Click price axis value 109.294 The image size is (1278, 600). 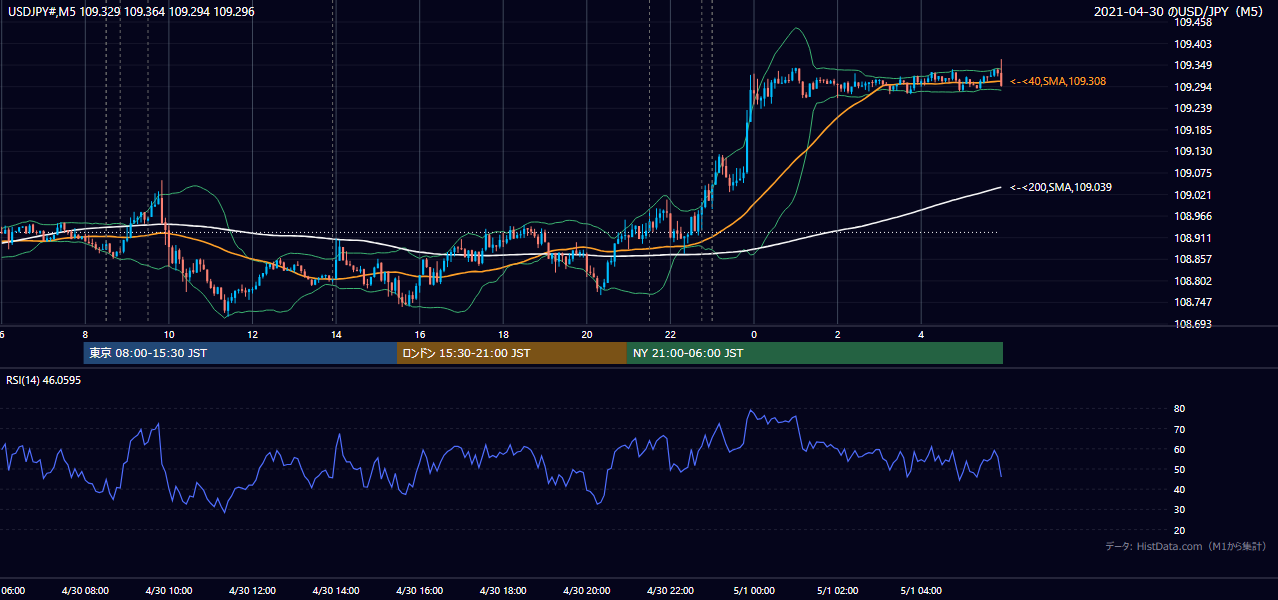(1192, 87)
